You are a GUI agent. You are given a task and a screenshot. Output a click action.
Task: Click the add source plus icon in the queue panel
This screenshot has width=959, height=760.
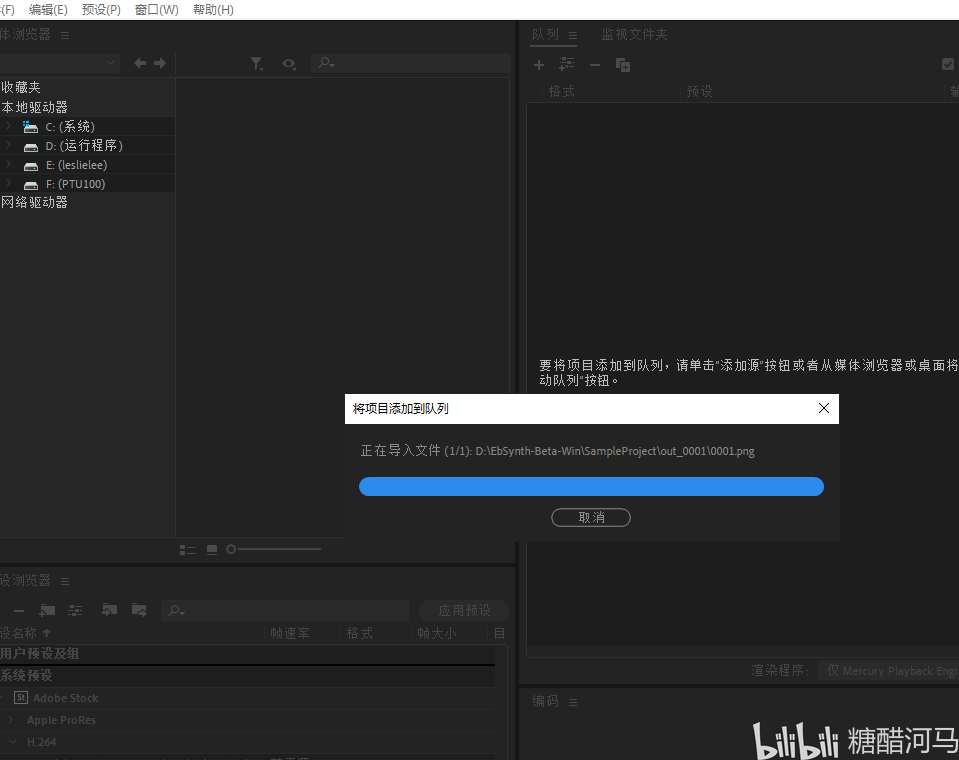[539, 65]
